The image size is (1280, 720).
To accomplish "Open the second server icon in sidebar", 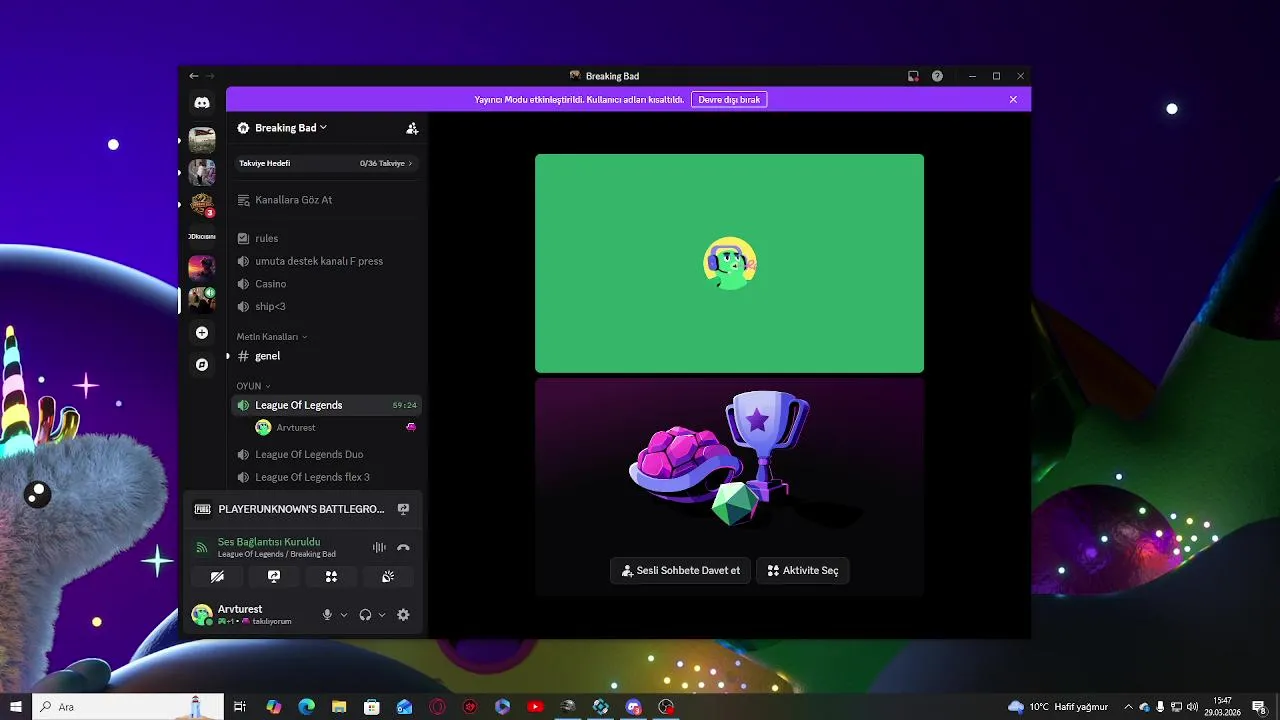I will (x=202, y=172).
